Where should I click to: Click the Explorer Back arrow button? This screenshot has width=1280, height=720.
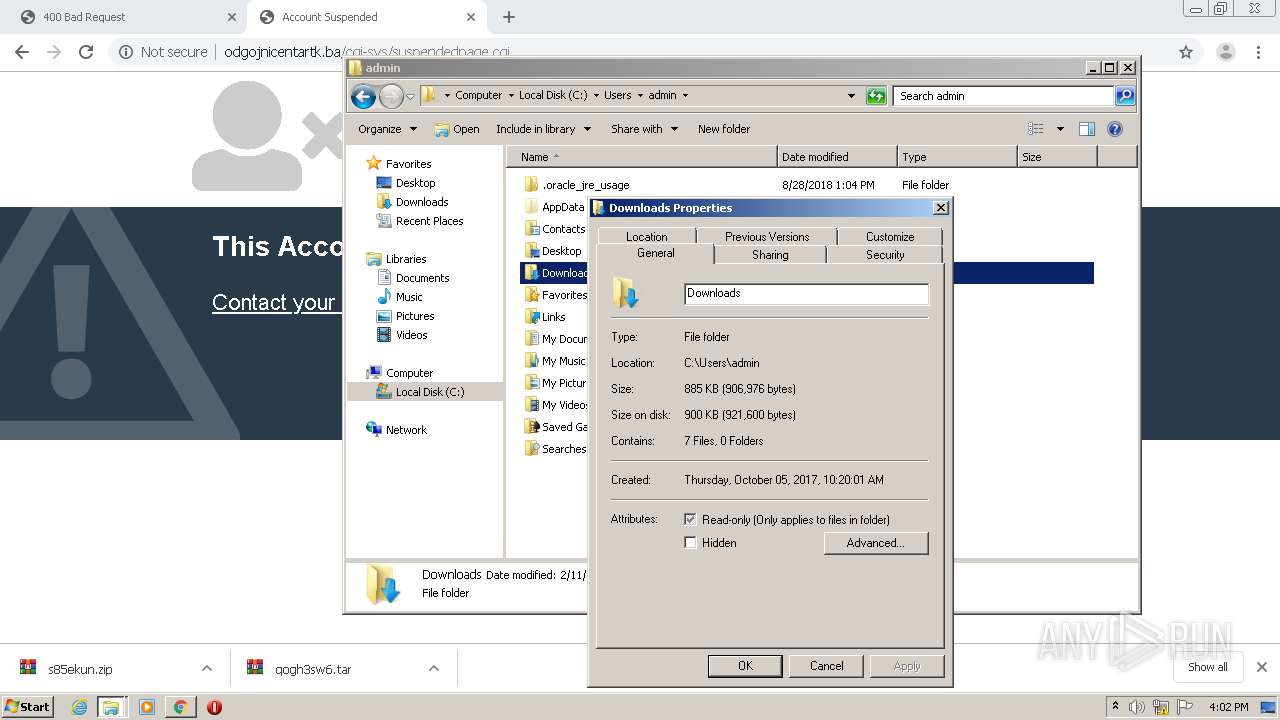(363, 96)
